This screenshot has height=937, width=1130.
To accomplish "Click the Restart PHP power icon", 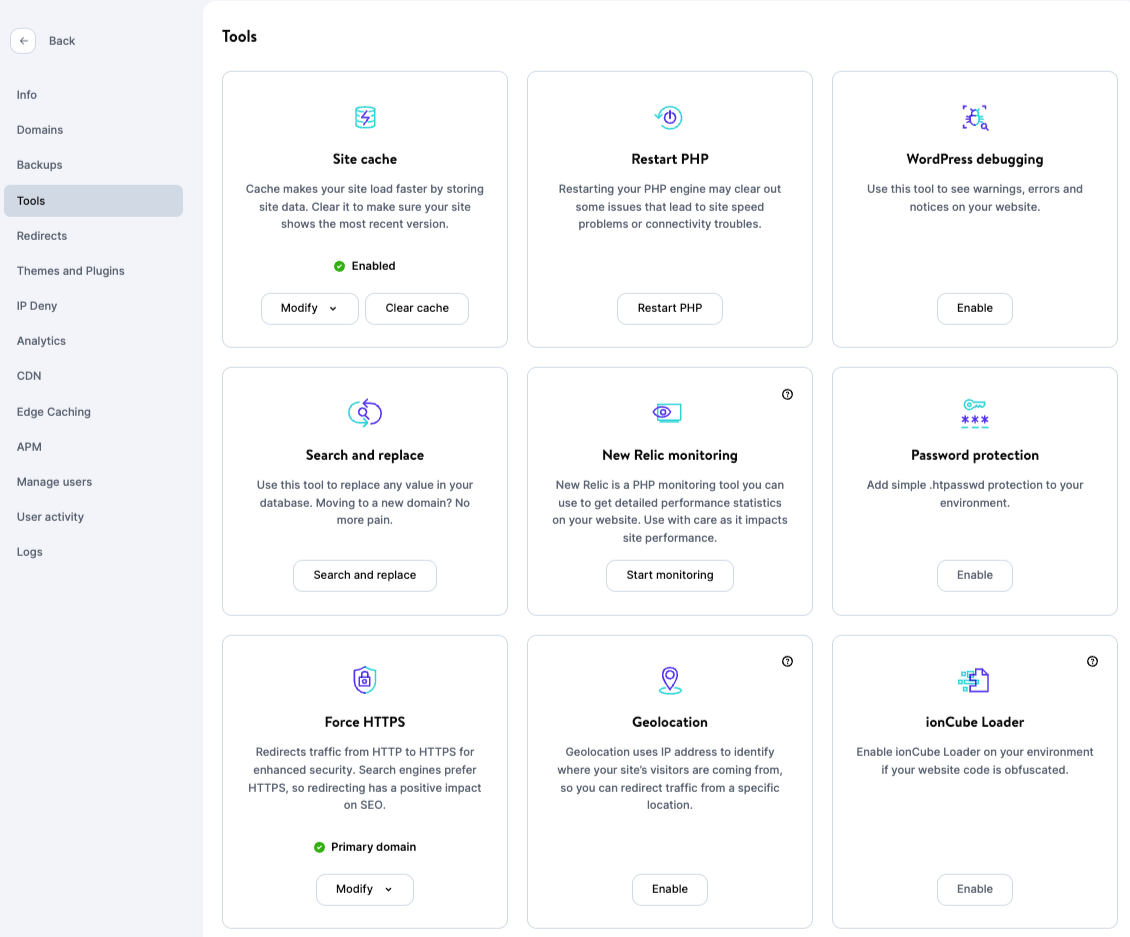I will click(670, 116).
